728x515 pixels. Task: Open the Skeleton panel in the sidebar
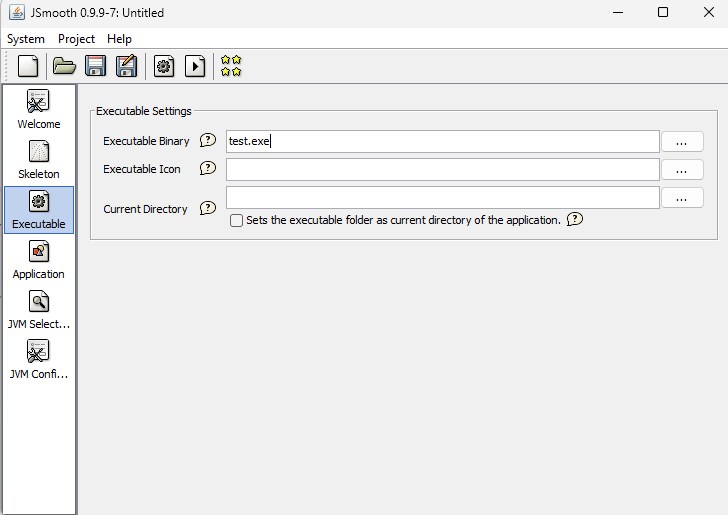click(x=39, y=160)
